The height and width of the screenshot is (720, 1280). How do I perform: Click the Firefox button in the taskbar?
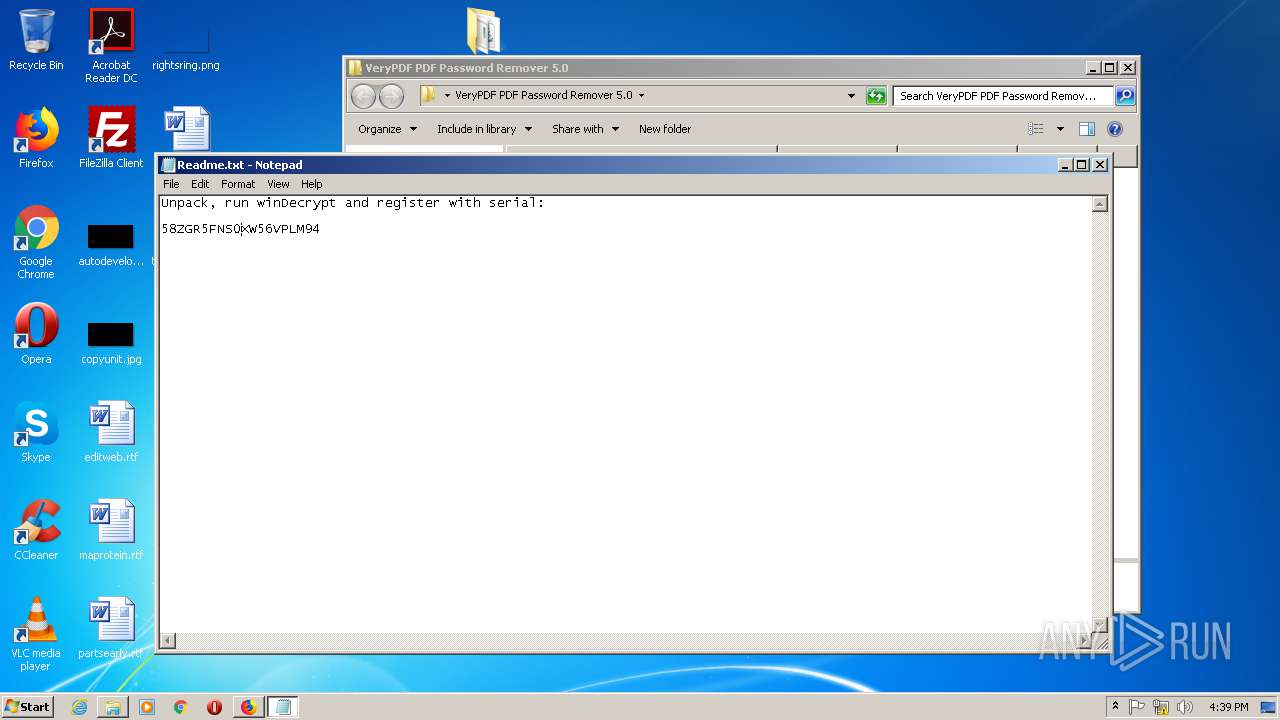pyautogui.click(x=248, y=707)
